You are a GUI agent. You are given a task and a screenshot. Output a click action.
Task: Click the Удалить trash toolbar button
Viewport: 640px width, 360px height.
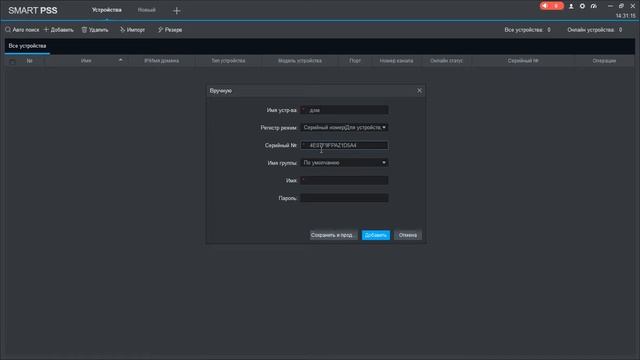click(95, 30)
